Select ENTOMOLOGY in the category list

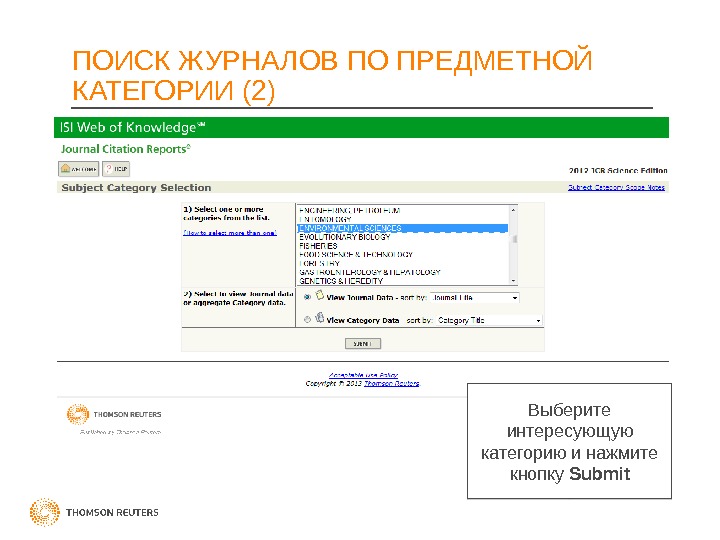coord(403,219)
